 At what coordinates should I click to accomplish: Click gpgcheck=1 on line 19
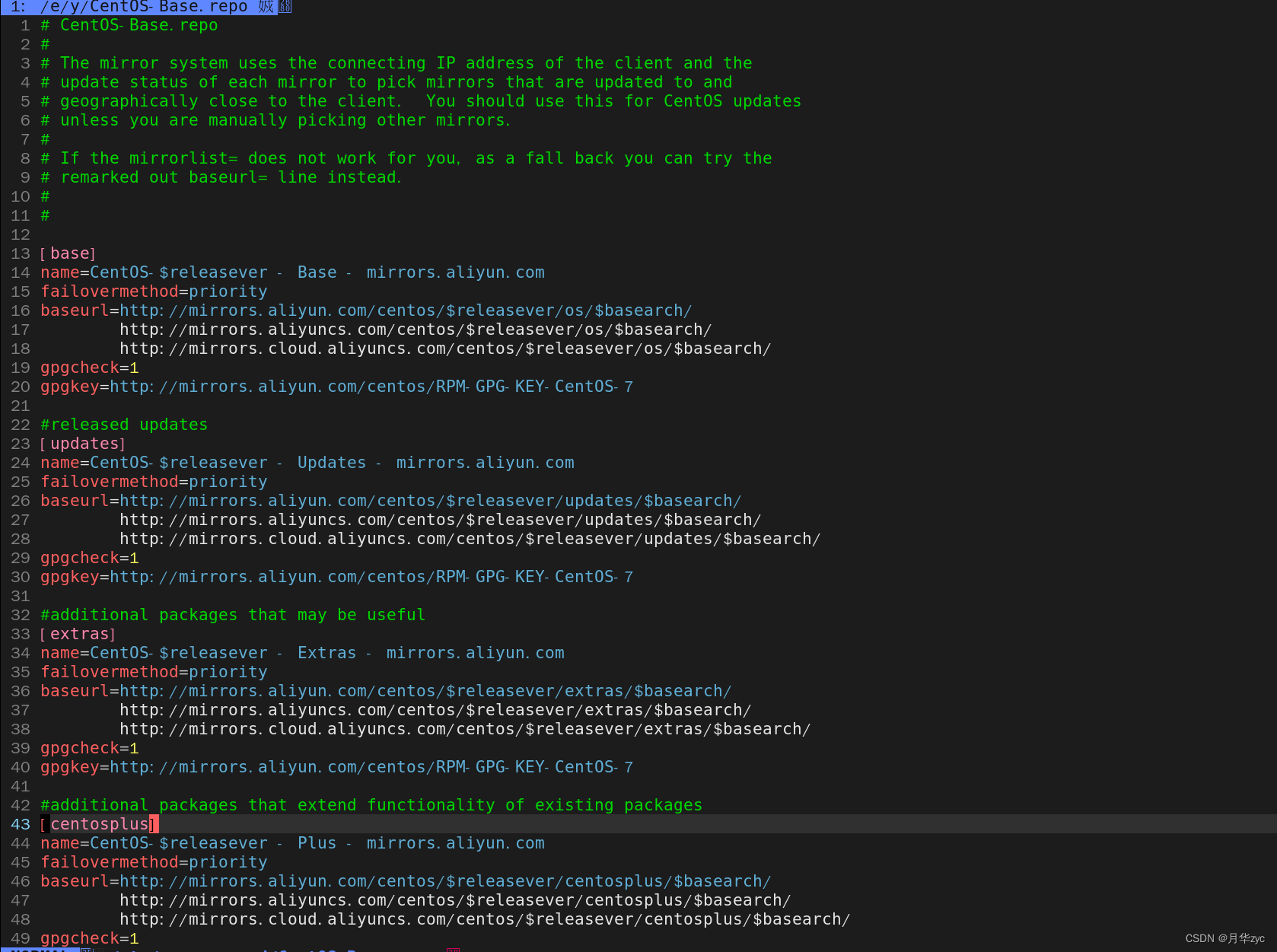pyautogui.click(x=90, y=368)
